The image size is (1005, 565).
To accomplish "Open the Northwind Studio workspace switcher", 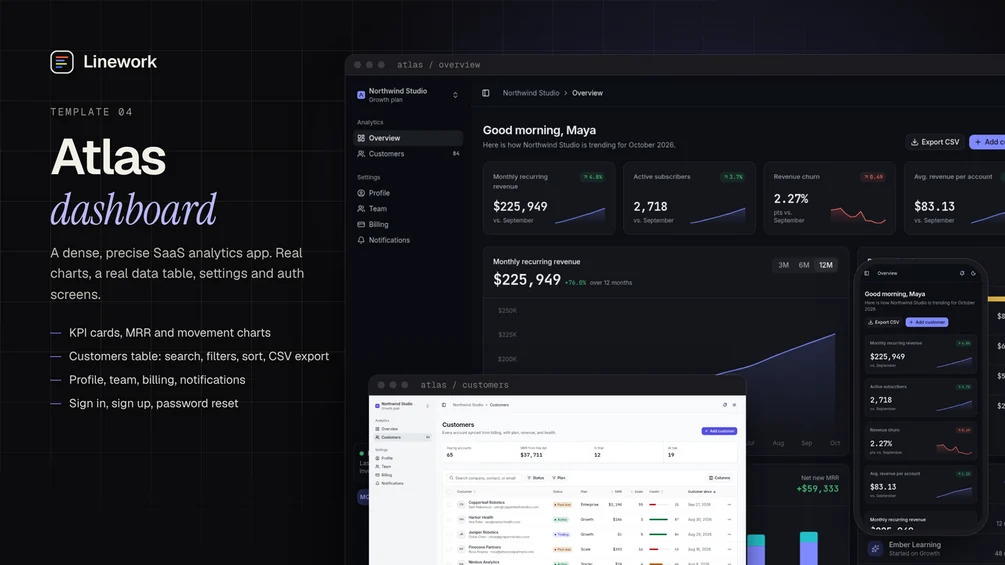I will [x=408, y=95].
